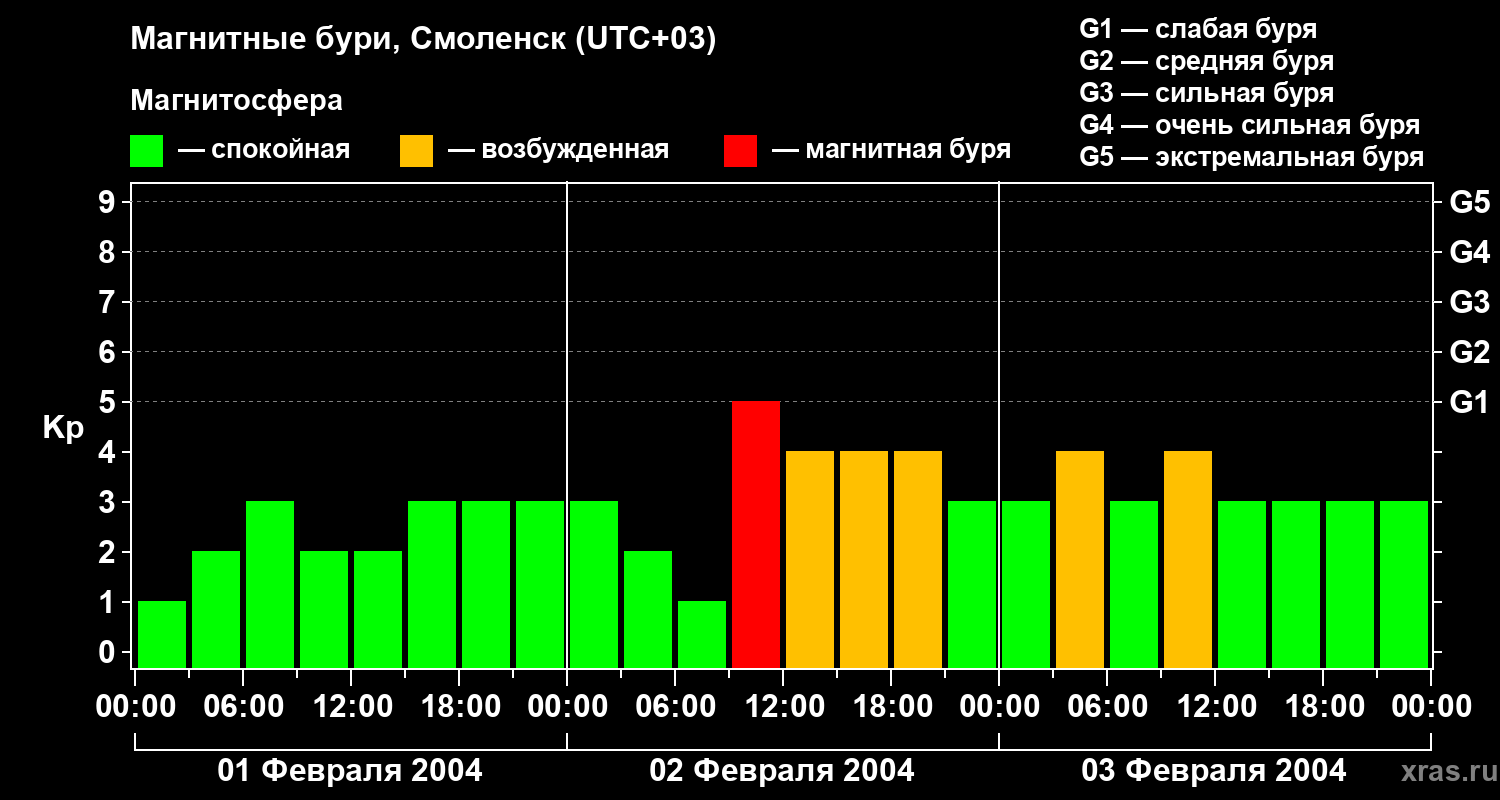Select the first orange bar on 03 Февраля
The height and width of the screenshot is (800, 1500).
coord(1080,559)
